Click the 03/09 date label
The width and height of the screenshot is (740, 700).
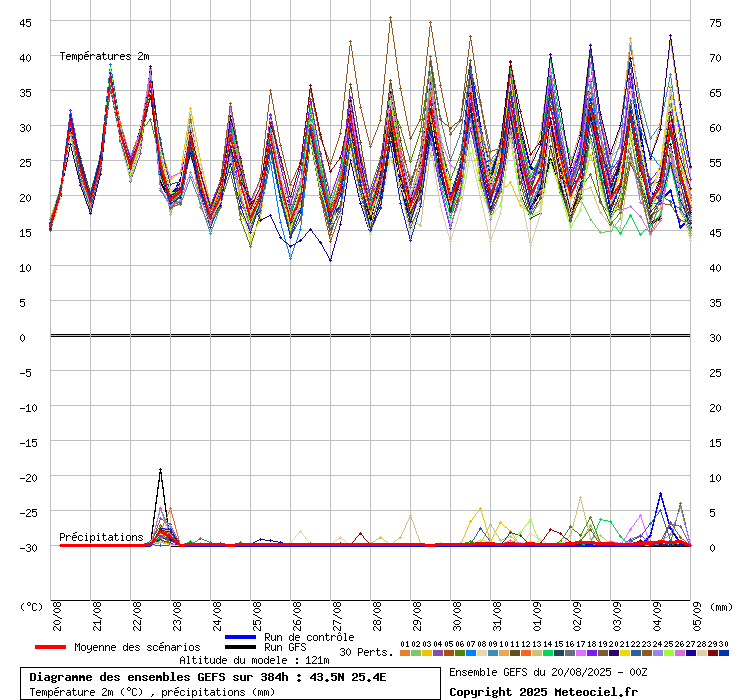(x=617, y=616)
